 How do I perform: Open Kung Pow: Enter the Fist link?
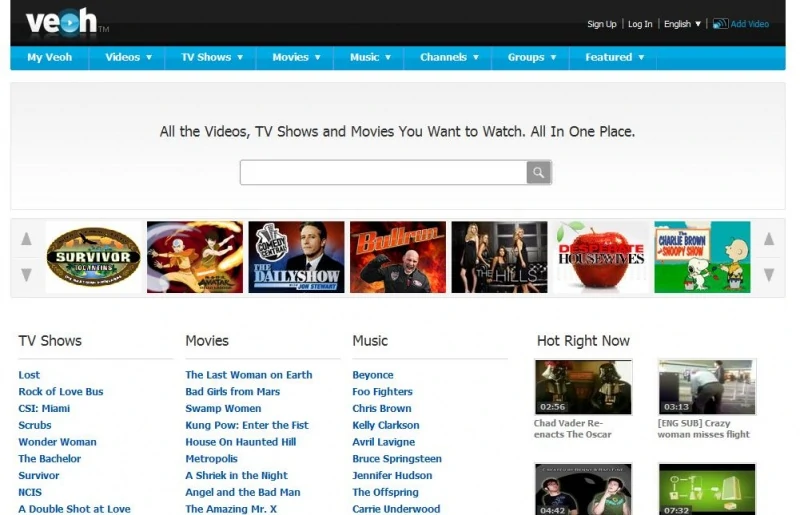[247, 425]
